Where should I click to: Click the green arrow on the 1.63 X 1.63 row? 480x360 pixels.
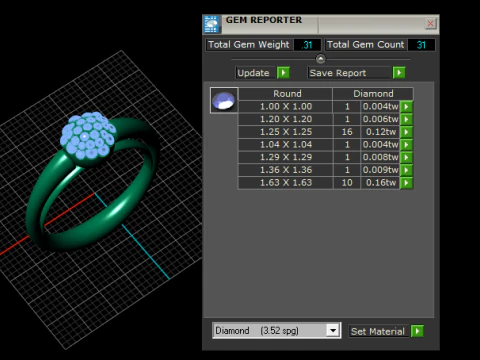[406, 183]
